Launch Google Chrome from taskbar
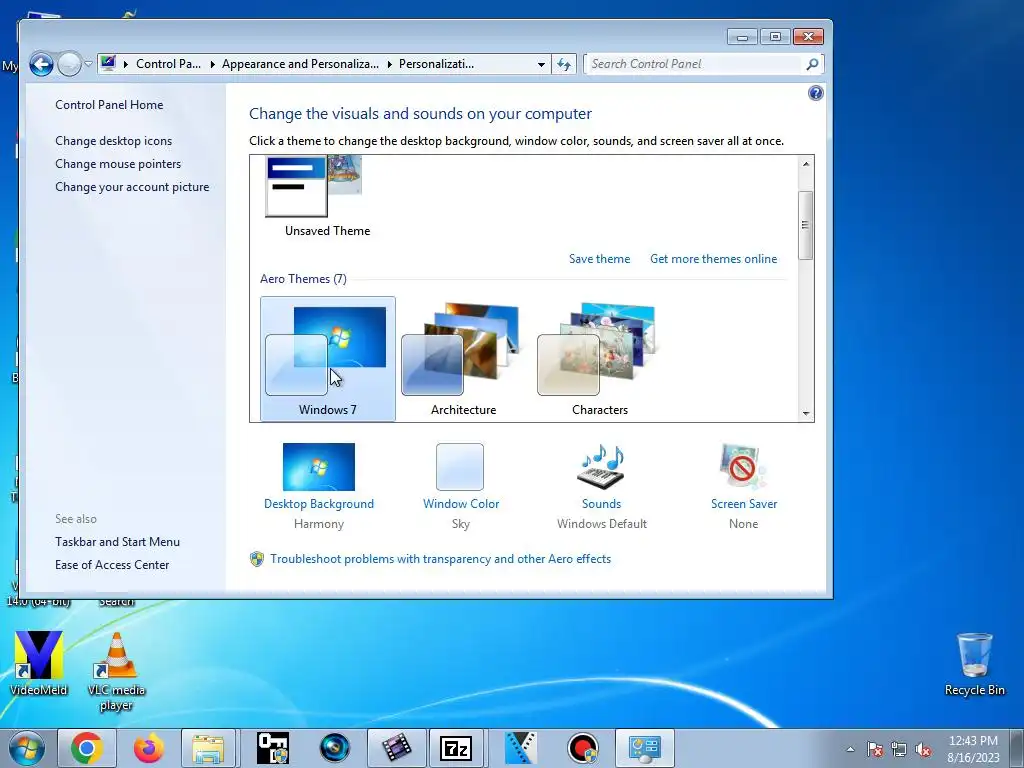This screenshot has width=1024, height=768. click(87, 748)
